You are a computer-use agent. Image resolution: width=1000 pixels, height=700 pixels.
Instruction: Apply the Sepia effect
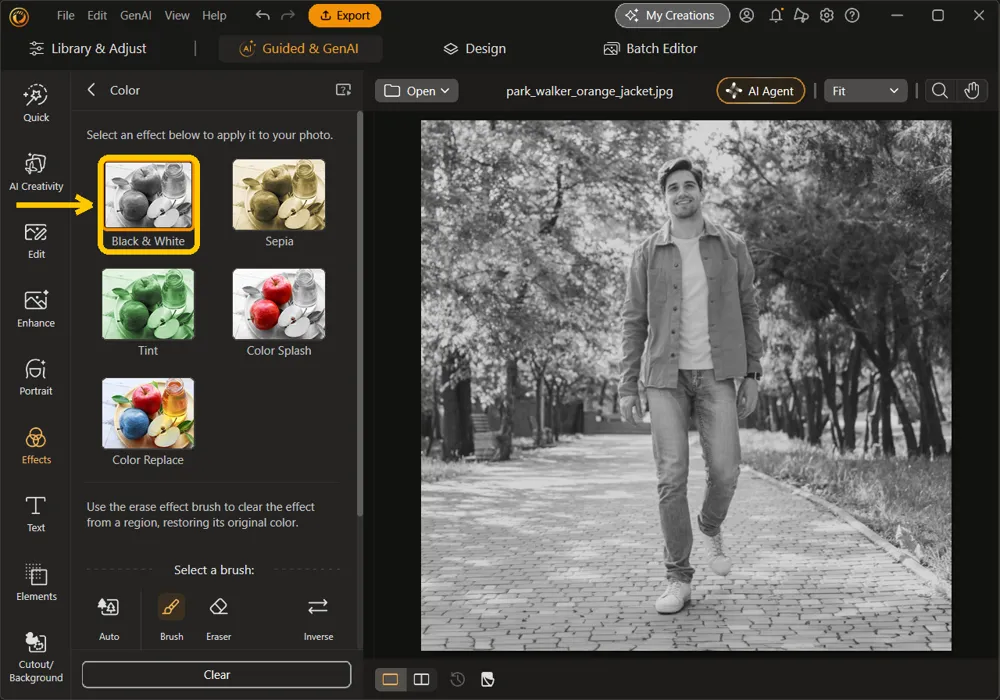click(x=279, y=204)
